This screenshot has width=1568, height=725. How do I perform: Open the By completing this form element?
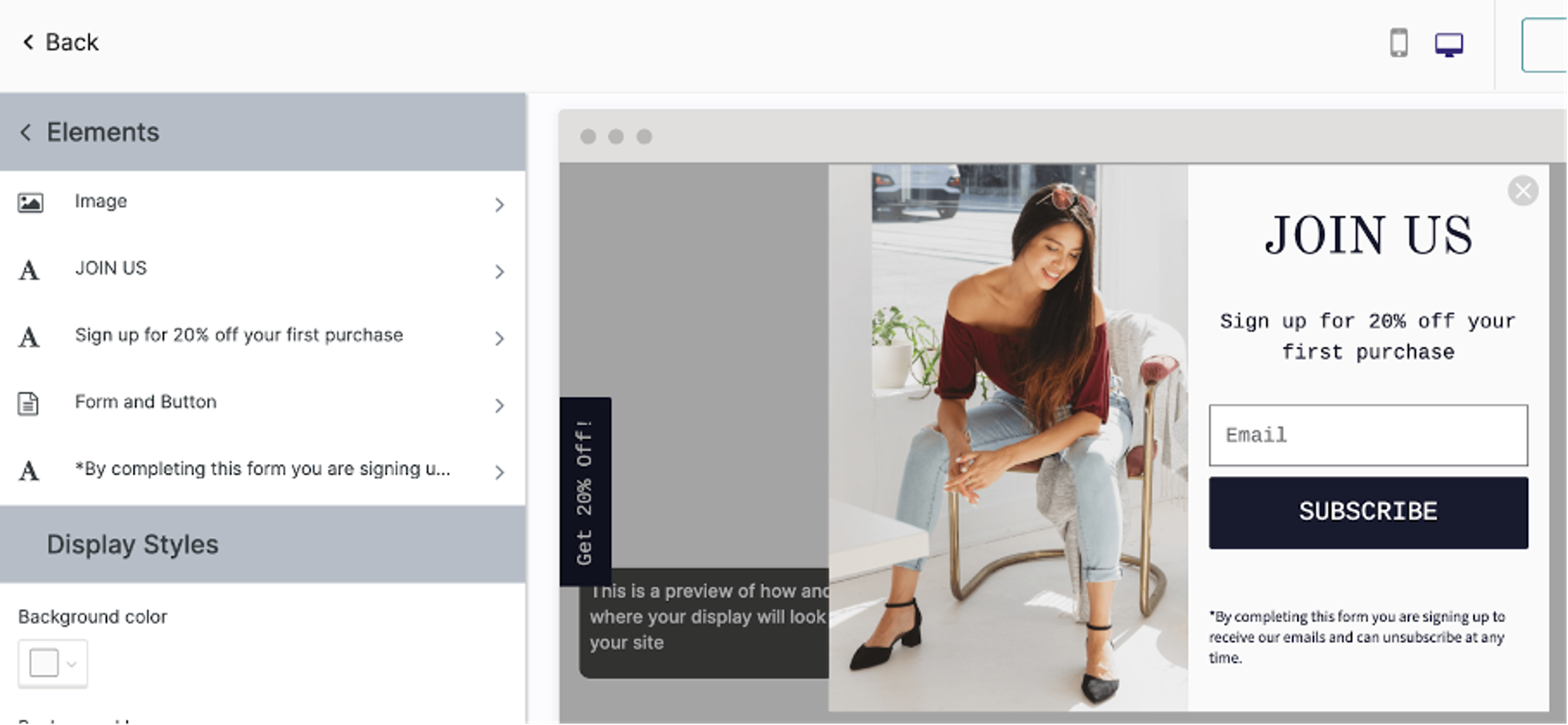click(x=262, y=472)
